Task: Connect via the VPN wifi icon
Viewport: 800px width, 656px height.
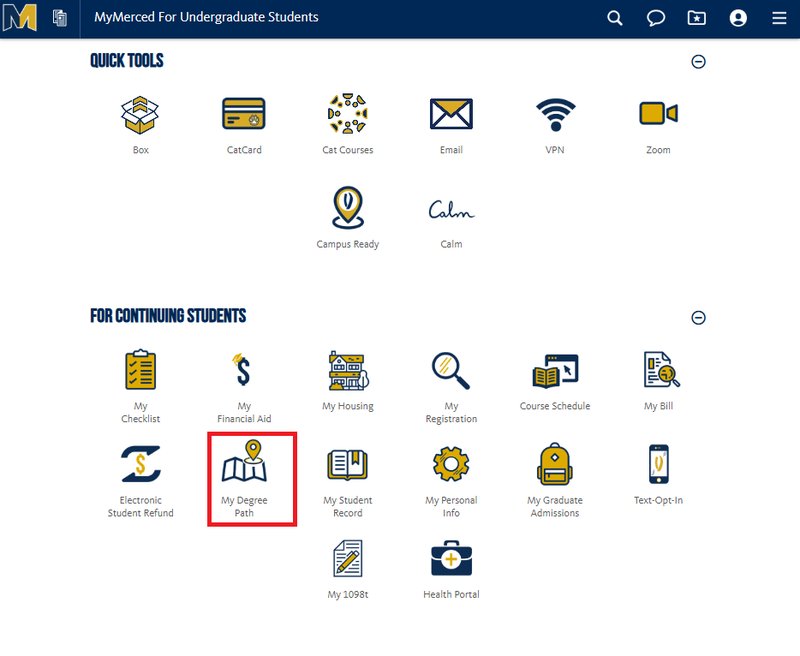Action: [x=555, y=114]
